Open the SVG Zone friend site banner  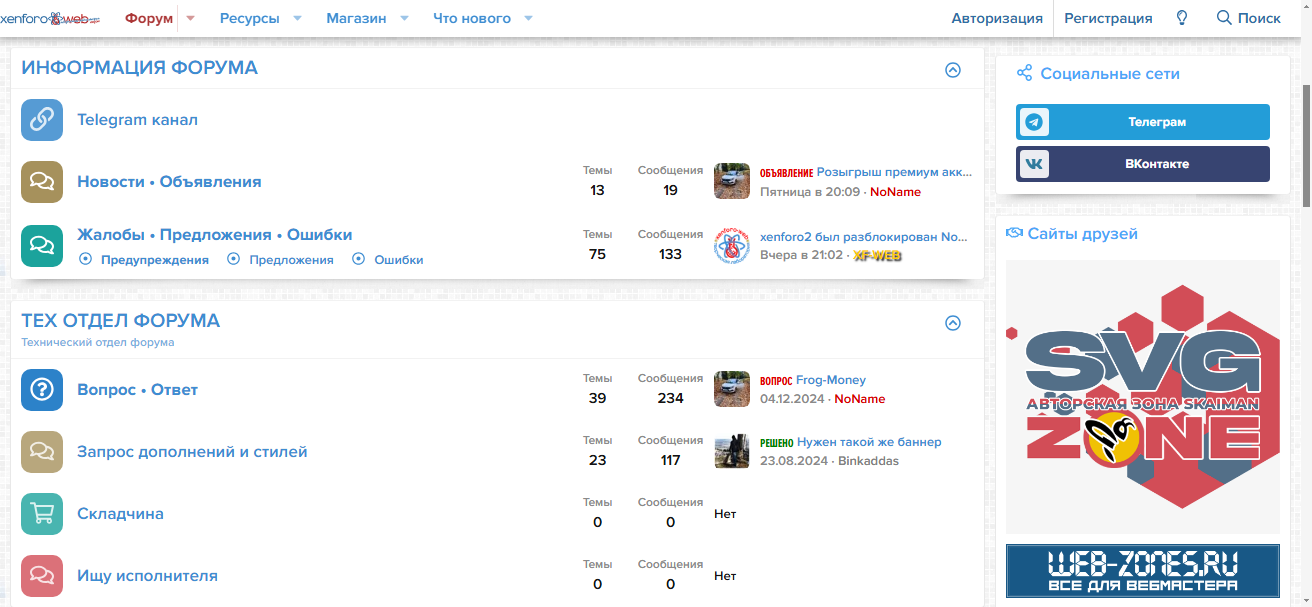[1143, 396]
